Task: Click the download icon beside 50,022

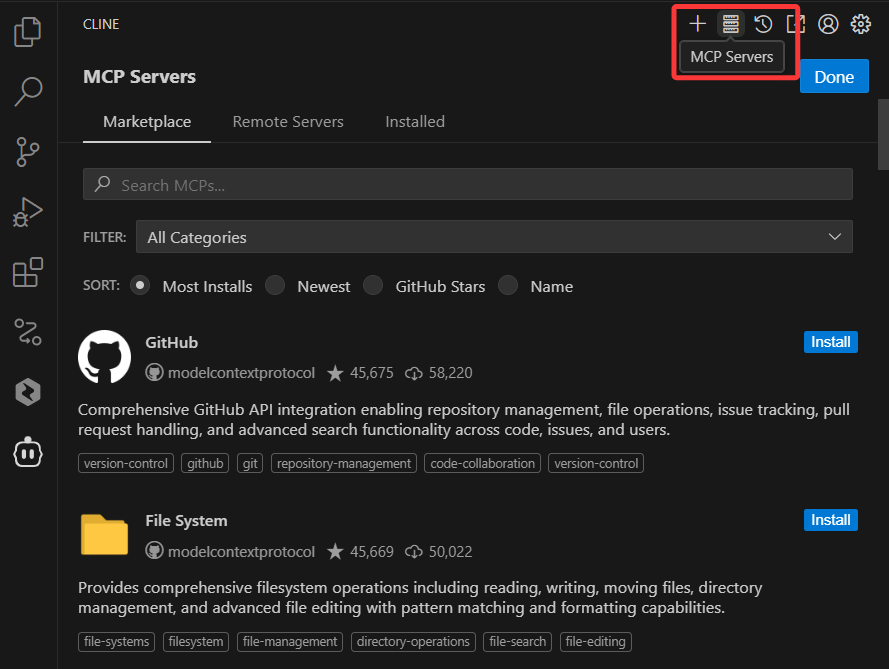Action: click(414, 552)
